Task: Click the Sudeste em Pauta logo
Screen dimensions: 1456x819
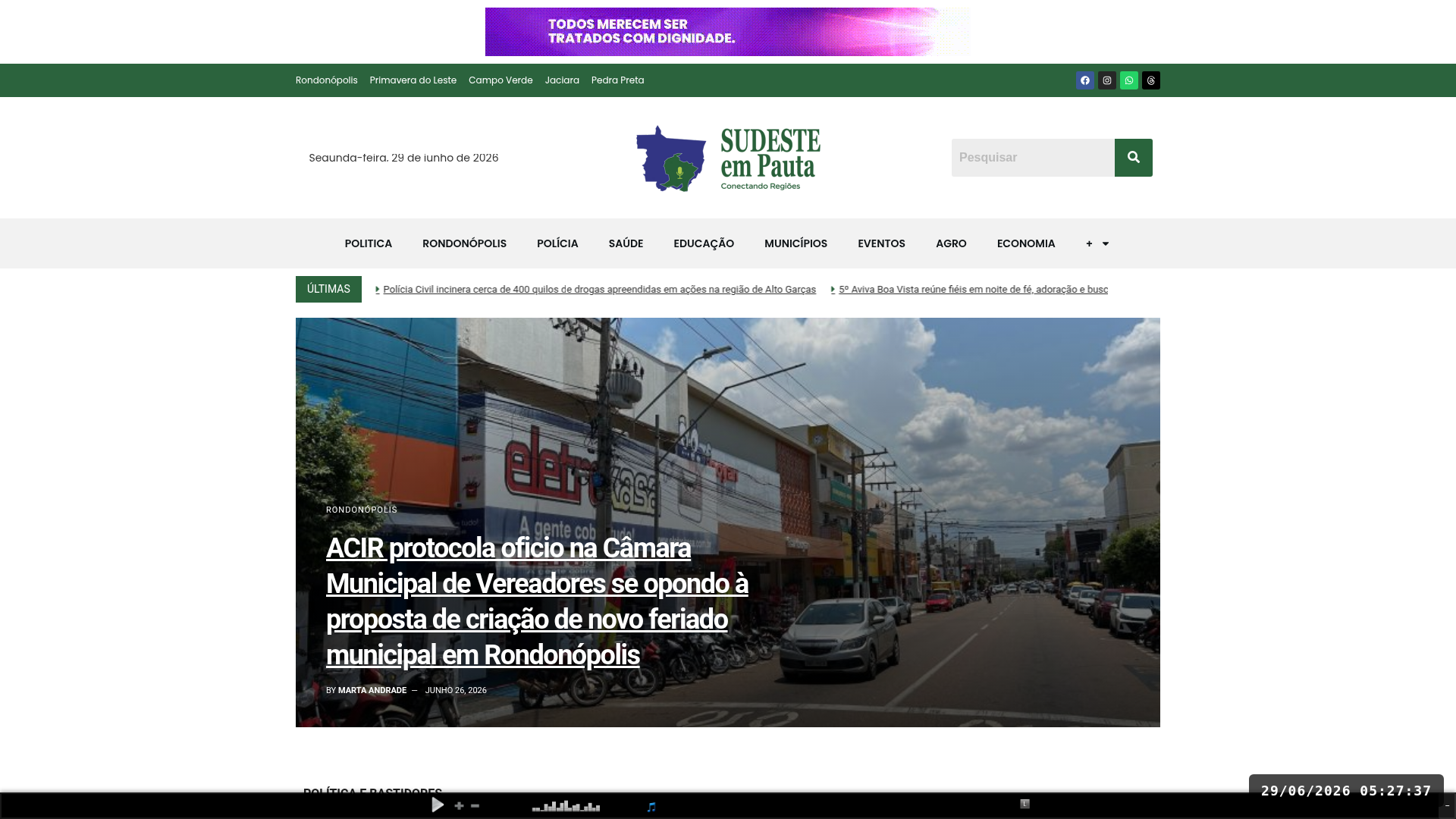Action: pos(728,158)
